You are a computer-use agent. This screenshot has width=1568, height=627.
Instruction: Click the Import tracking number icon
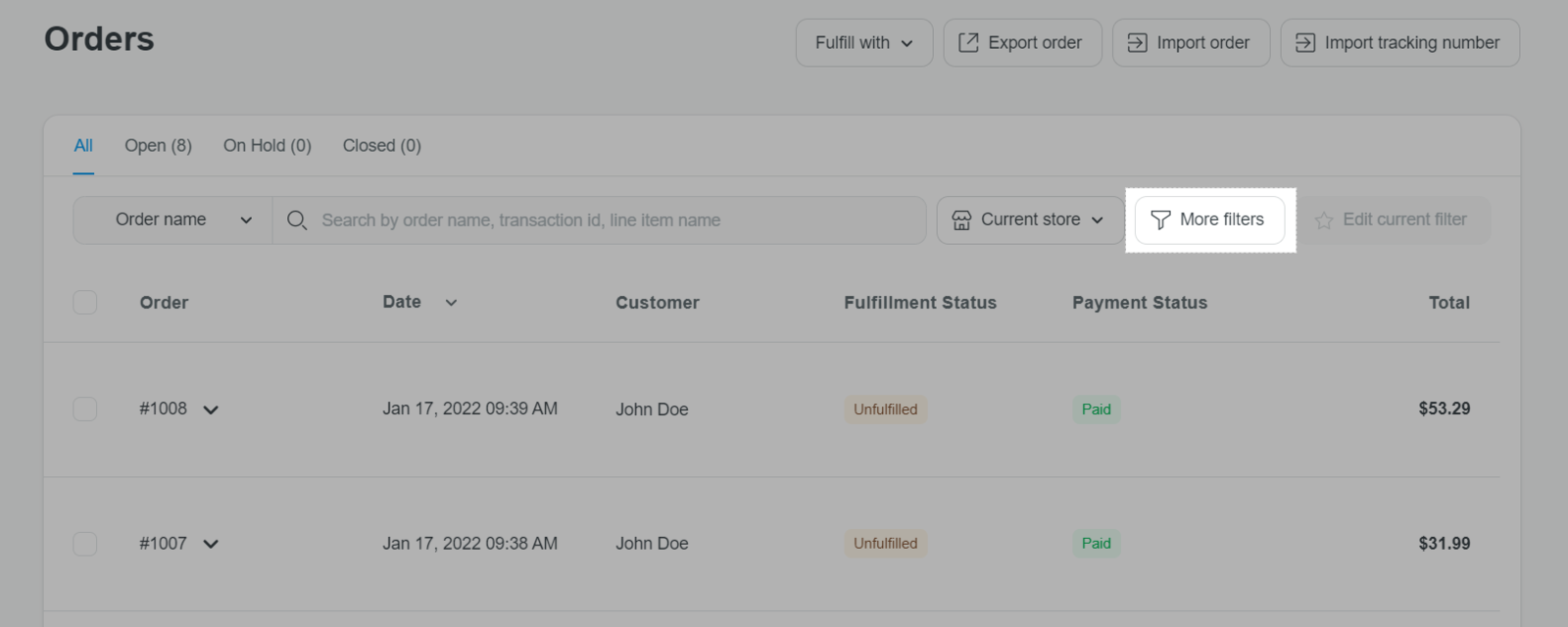click(1305, 43)
